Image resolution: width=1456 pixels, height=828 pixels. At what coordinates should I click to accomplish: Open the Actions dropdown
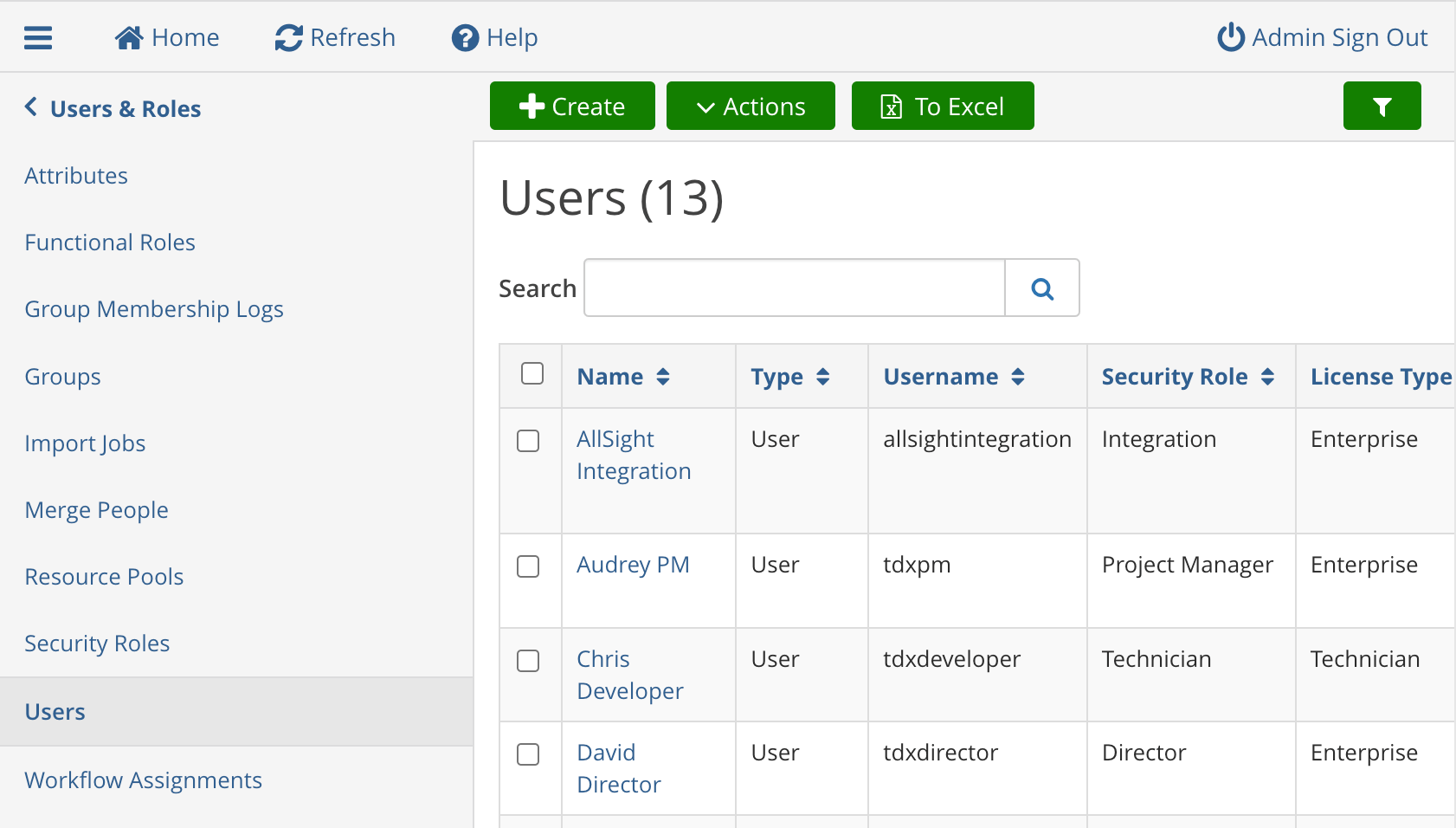750,106
